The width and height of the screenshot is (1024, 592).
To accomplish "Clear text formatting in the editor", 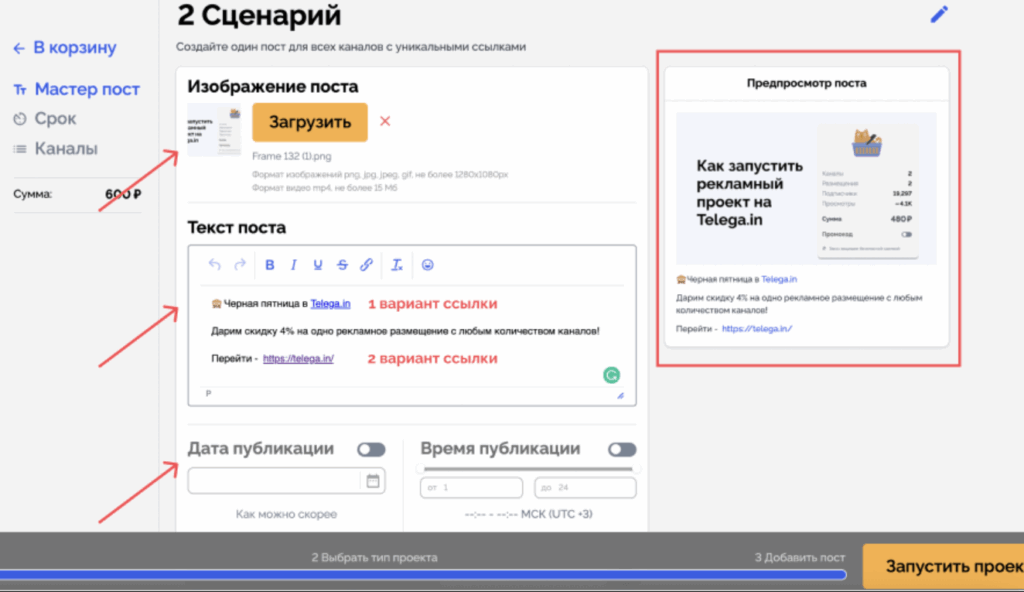I will [x=396, y=265].
